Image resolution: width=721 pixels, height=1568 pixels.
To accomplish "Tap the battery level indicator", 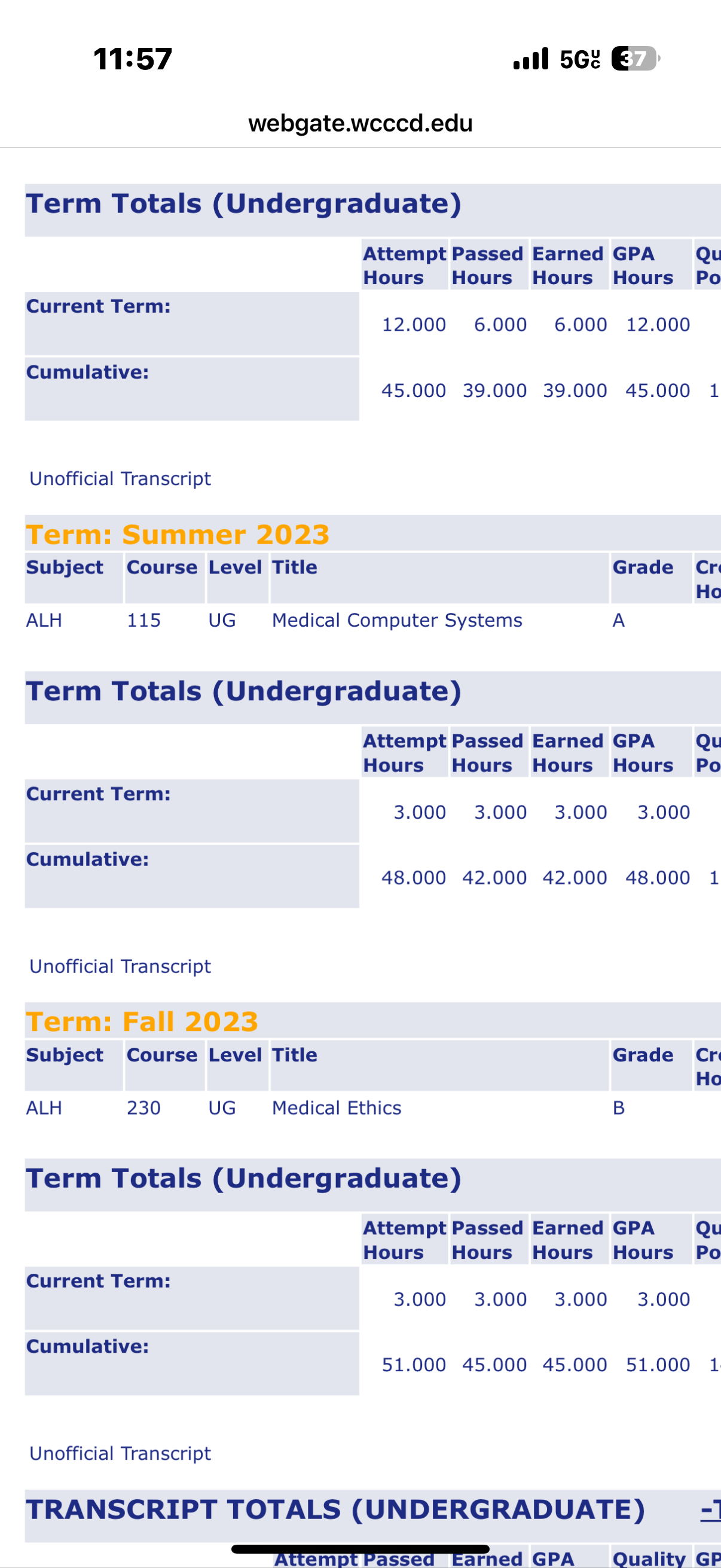I will [634, 59].
